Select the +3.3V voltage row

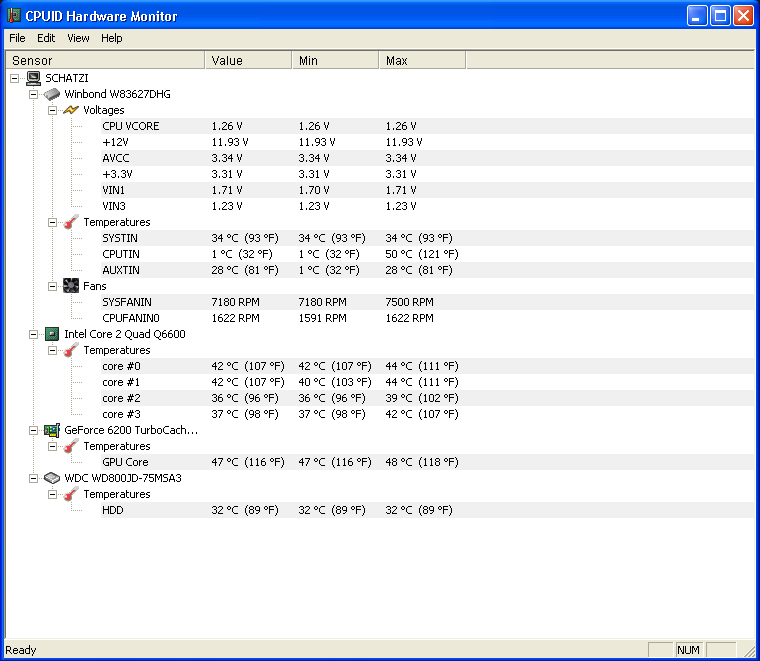pos(428,174)
